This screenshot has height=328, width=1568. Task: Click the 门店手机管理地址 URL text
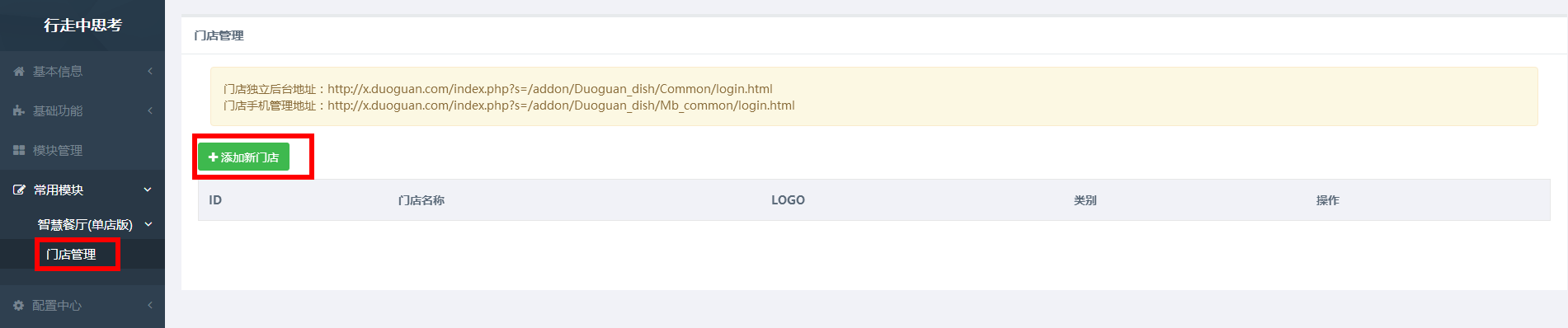pos(561,105)
